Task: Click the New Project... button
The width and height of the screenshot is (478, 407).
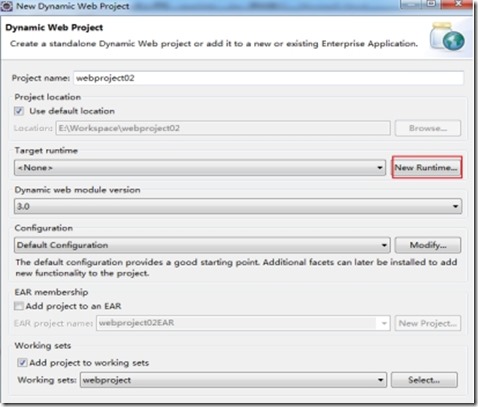Action: [428, 323]
